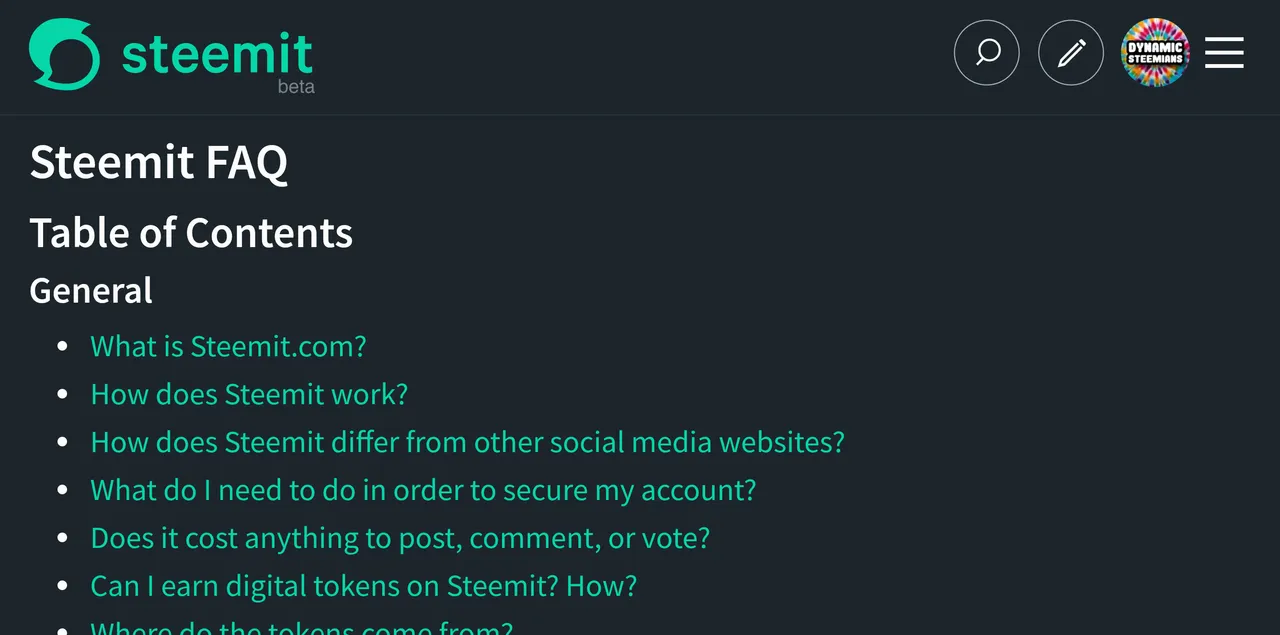
Task: Click the General section heading
Action: click(91, 291)
